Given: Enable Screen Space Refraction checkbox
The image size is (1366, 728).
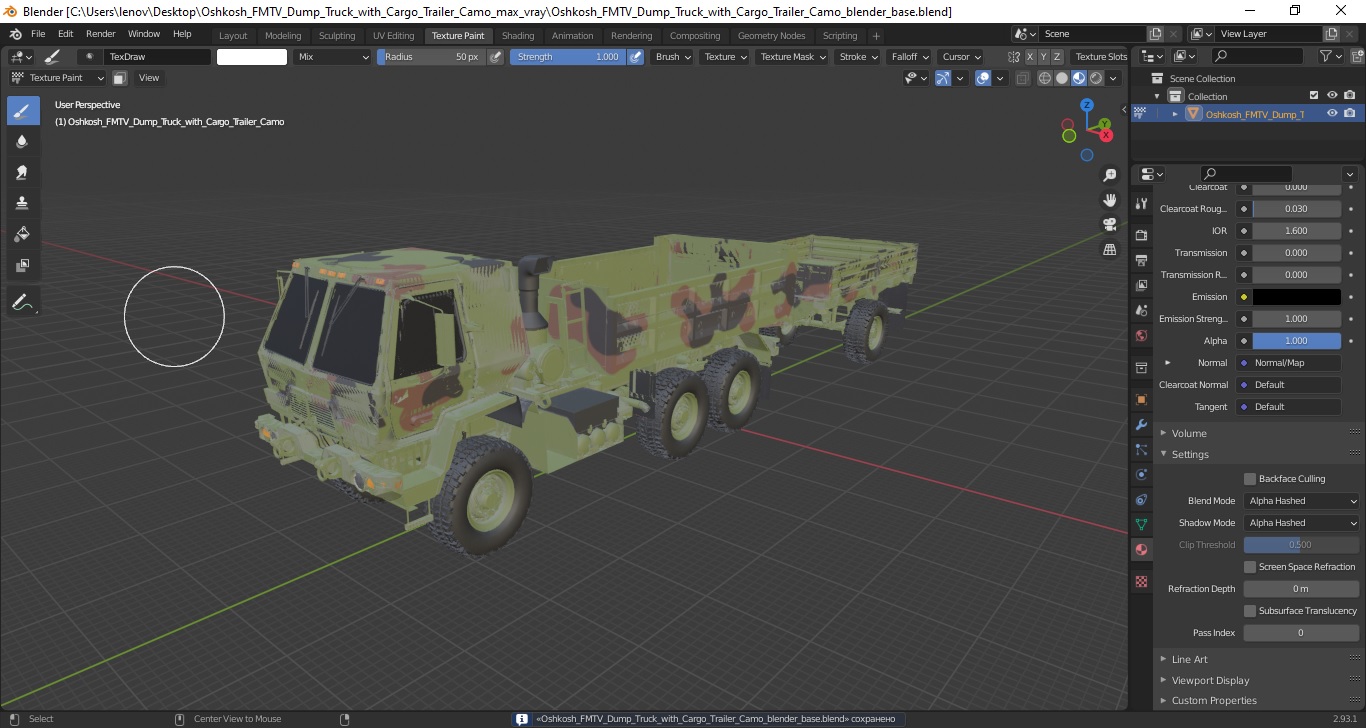Looking at the screenshot, I should 1250,567.
